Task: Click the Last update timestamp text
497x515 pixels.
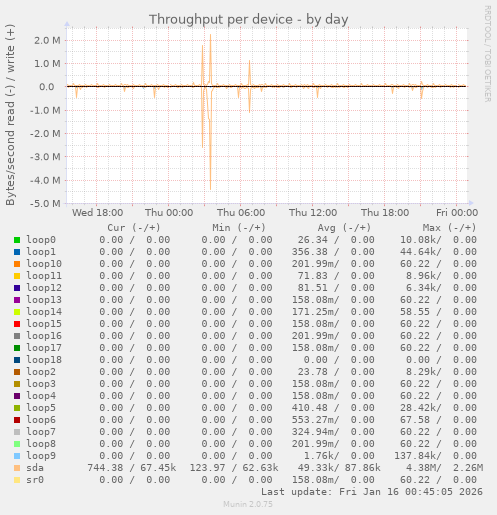Action: (372, 492)
